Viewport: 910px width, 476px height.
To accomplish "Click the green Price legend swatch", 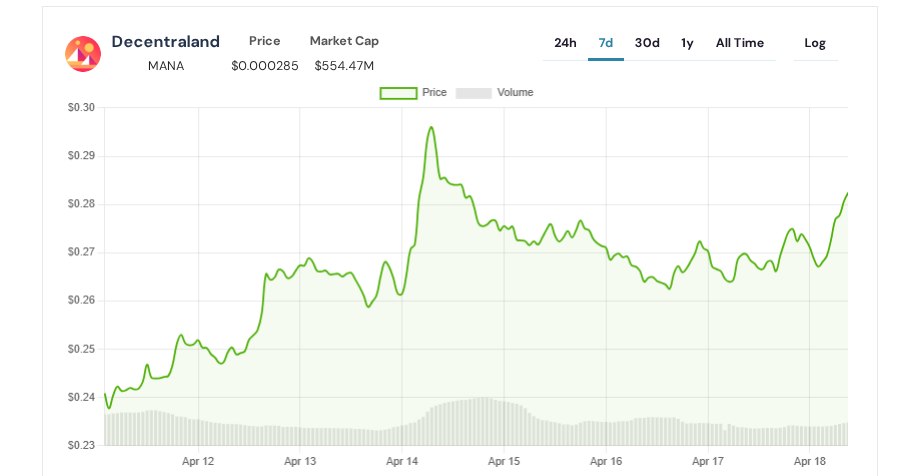I will [398, 93].
